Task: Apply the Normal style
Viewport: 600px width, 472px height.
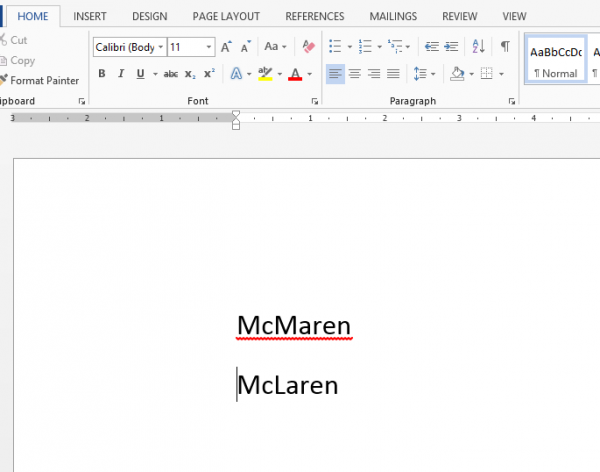Action: (x=556, y=59)
